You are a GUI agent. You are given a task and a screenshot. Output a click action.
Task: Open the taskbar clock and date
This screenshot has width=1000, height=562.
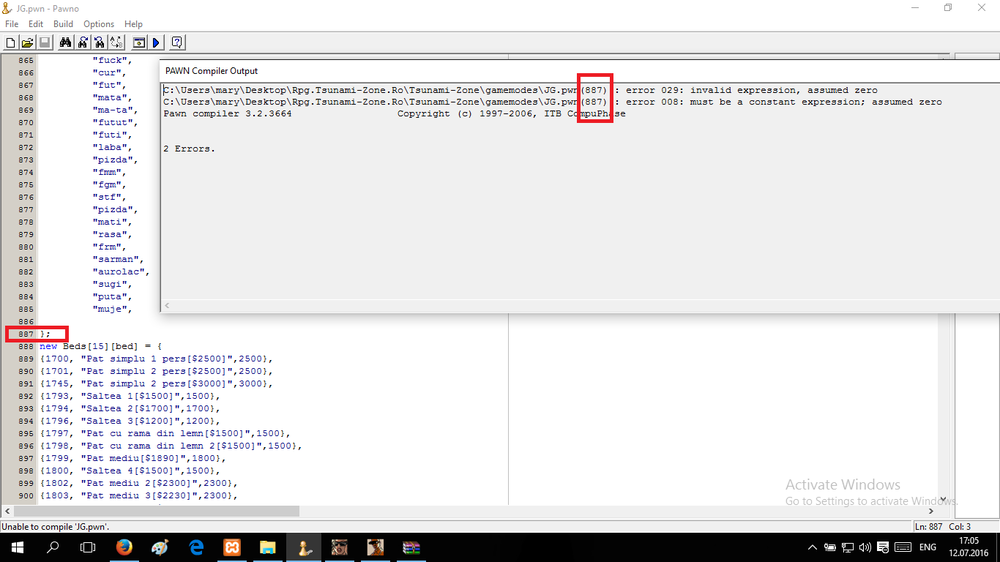tap(968, 547)
